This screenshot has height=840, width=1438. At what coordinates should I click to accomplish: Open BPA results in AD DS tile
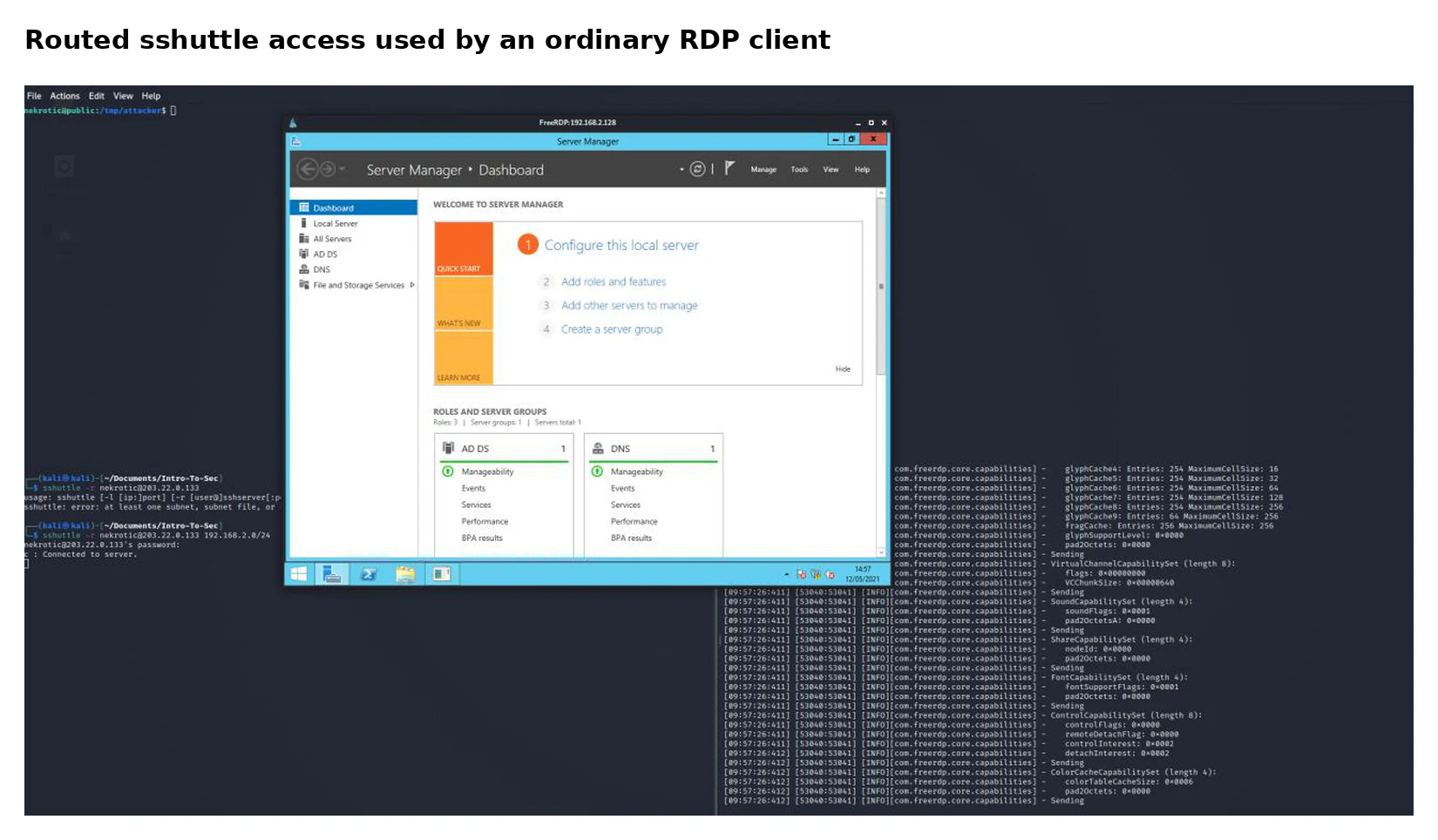[x=482, y=538]
